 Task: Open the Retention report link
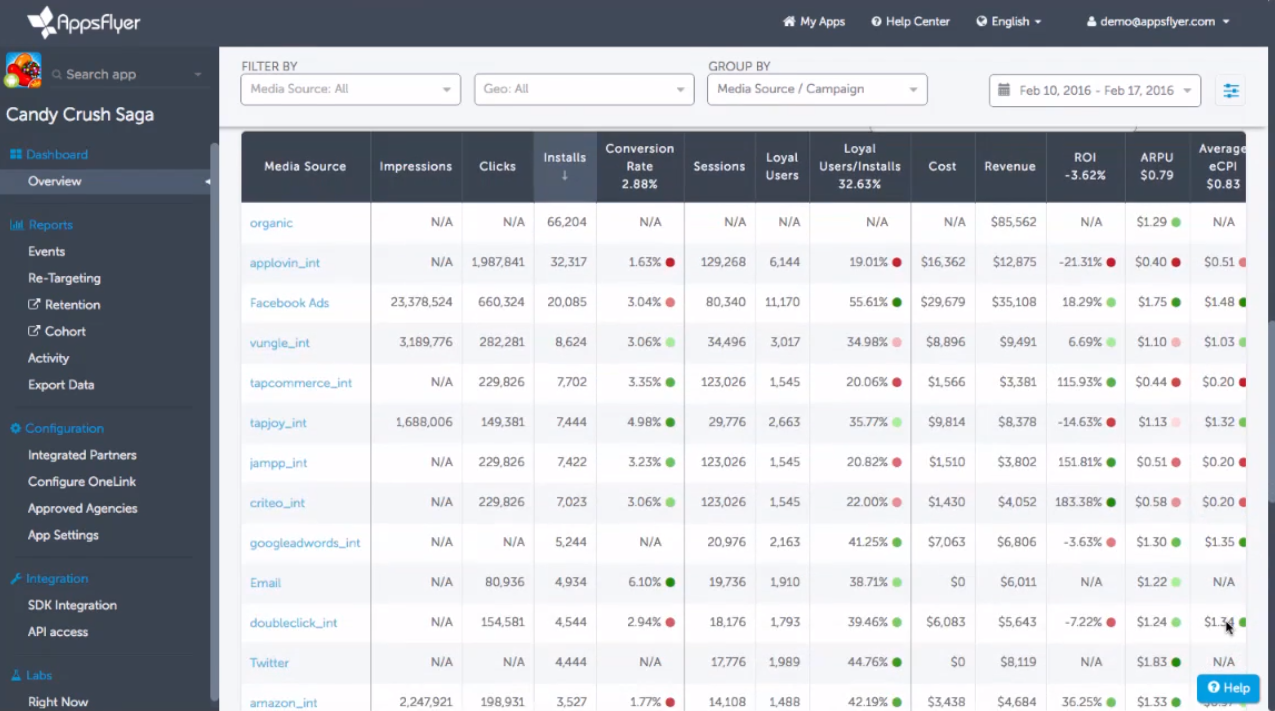tap(72, 305)
